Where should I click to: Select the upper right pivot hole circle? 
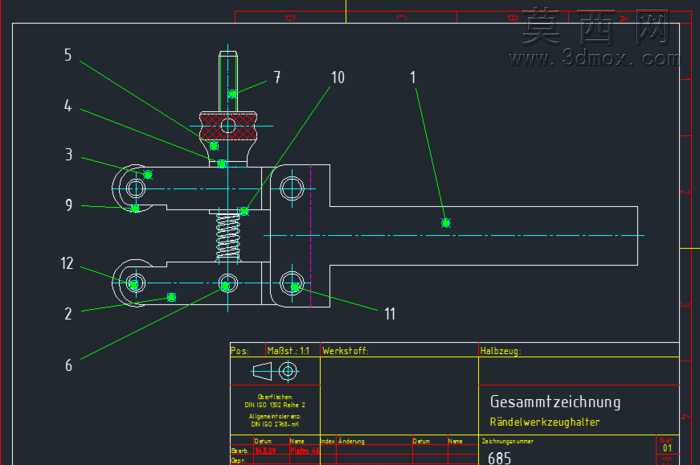pos(292,188)
